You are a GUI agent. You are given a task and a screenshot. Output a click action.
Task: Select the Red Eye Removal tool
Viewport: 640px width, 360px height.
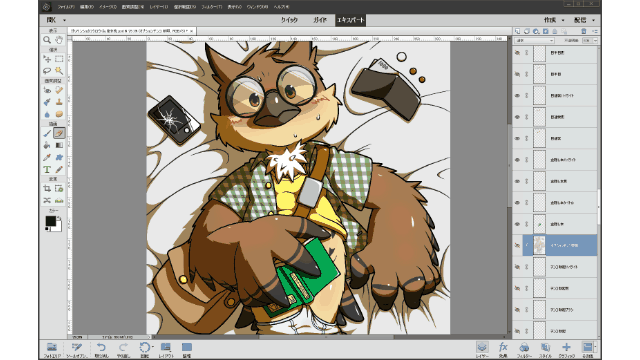point(47,90)
